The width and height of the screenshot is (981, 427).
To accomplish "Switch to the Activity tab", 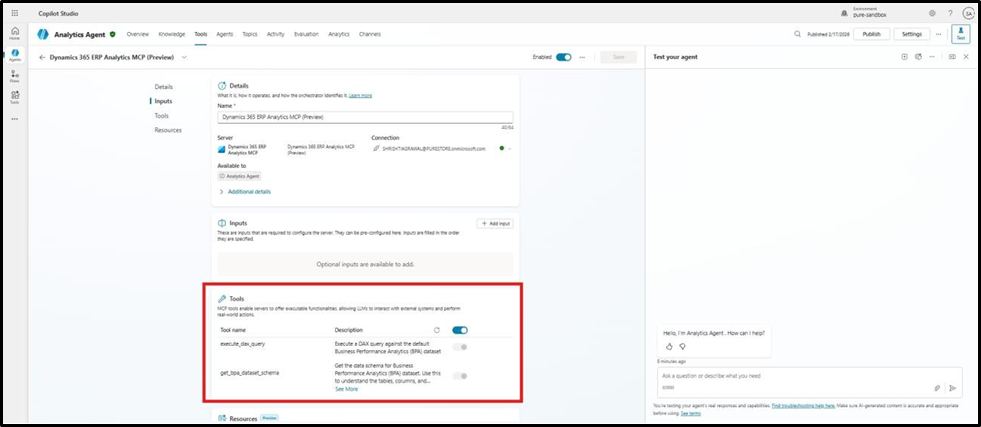I will pos(276,34).
